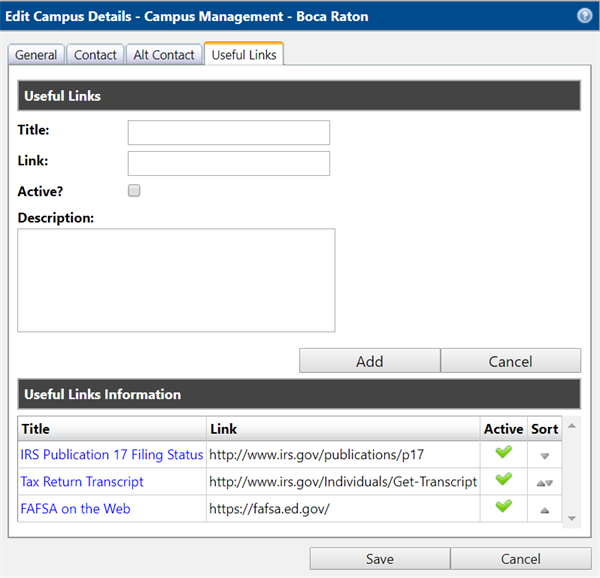Open the Contact tab

click(96, 55)
